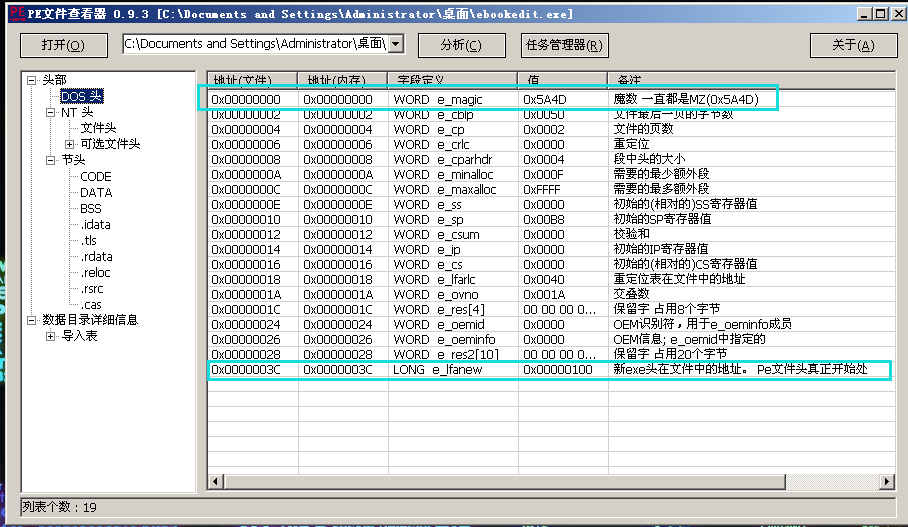908x527 pixels.
Task: Click the 打开(O) open file button
Action: [62, 45]
